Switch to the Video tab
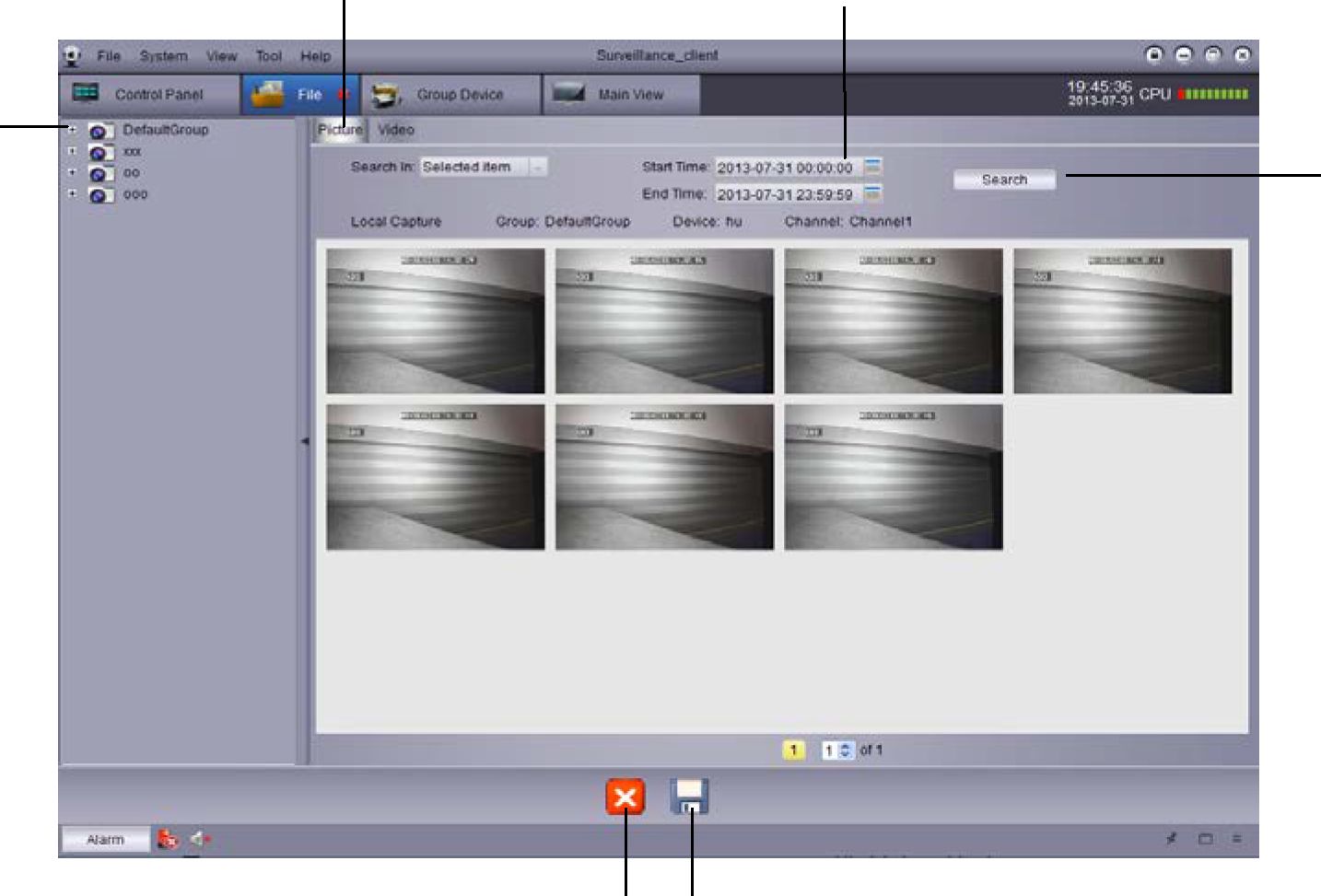Viewport: 1321px width, 896px height. click(395, 130)
